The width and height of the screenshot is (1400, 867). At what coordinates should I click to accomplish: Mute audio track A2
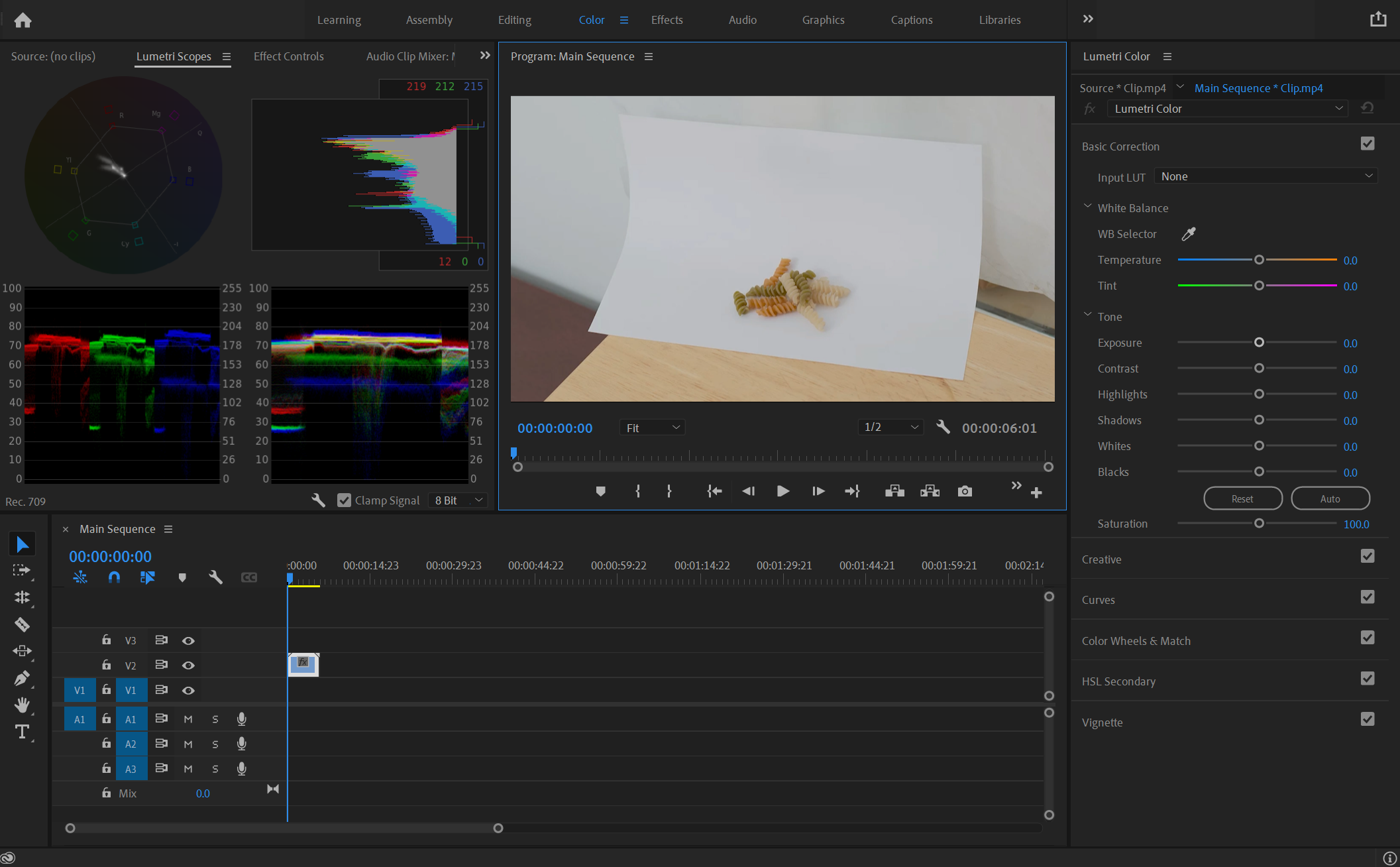(x=188, y=744)
